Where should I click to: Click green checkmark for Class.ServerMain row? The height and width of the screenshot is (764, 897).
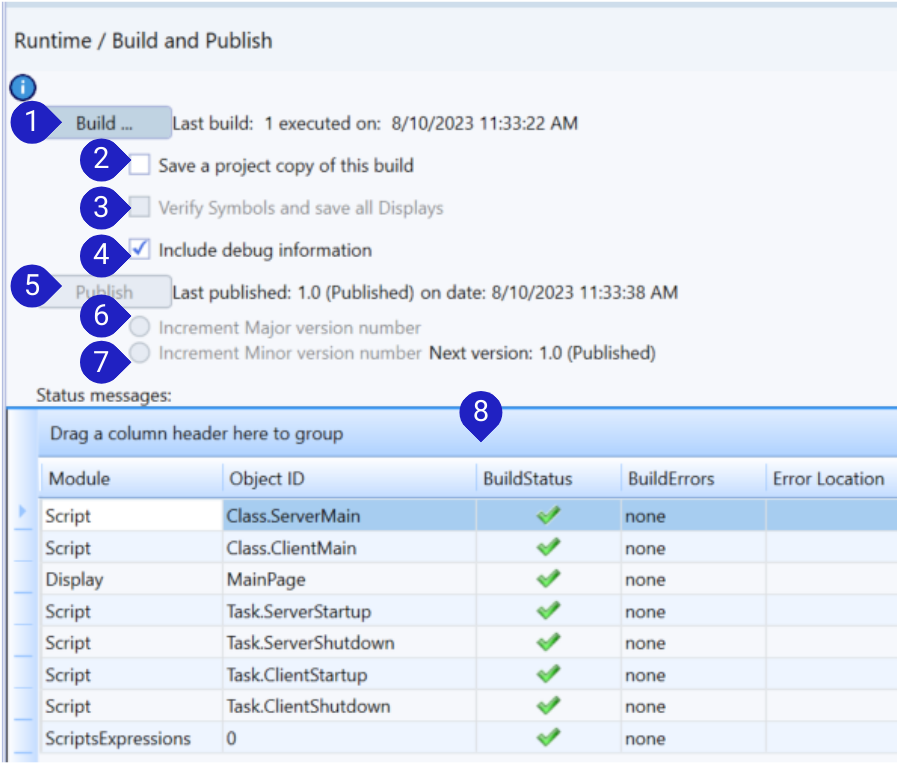pyautogui.click(x=548, y=516)
